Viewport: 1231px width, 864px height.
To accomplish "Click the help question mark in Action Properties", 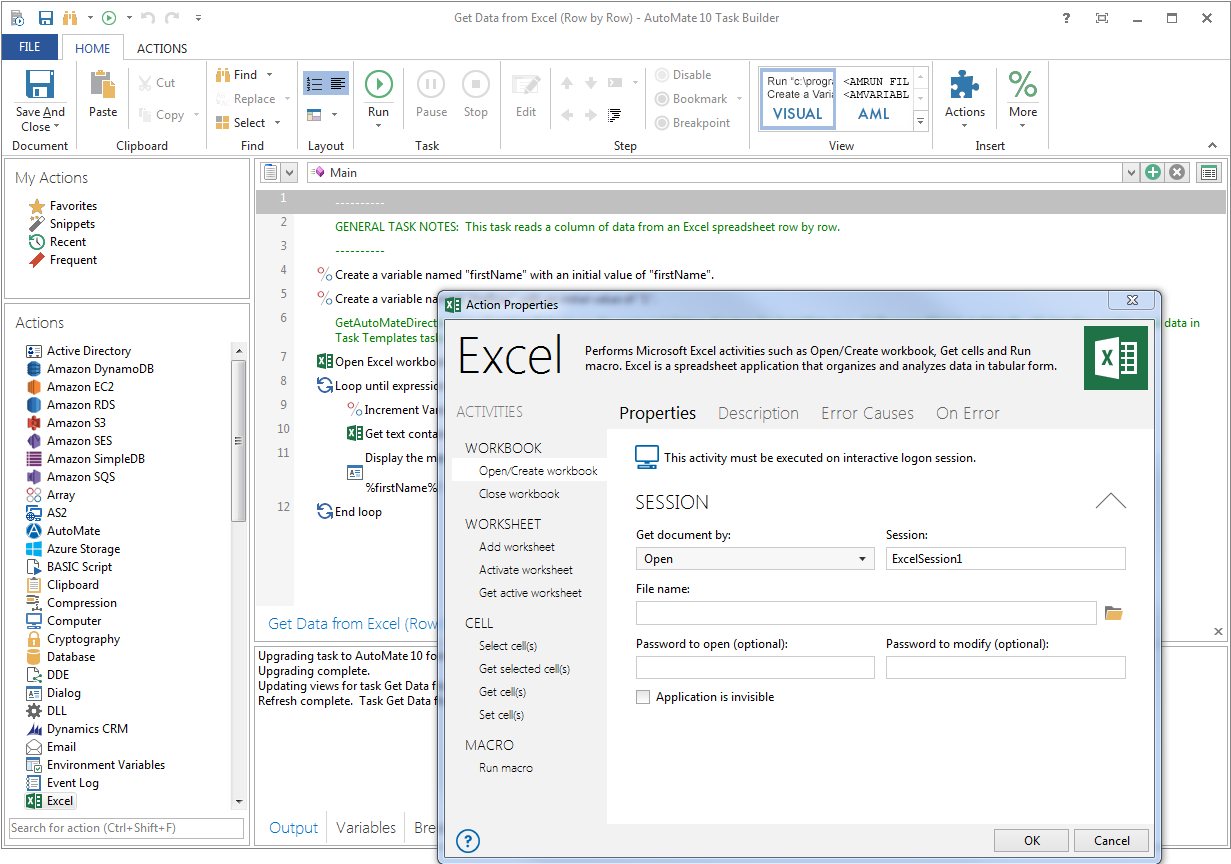I will (467, 842).
